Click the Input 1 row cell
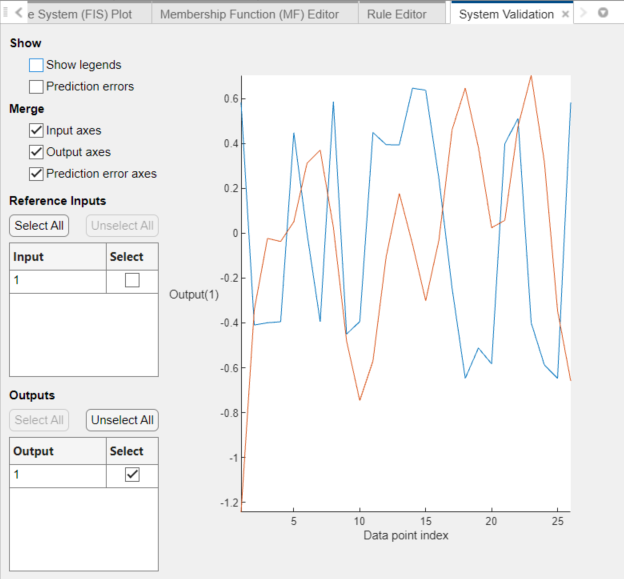Viewport: 624px width, 579px height. point(58,282)
